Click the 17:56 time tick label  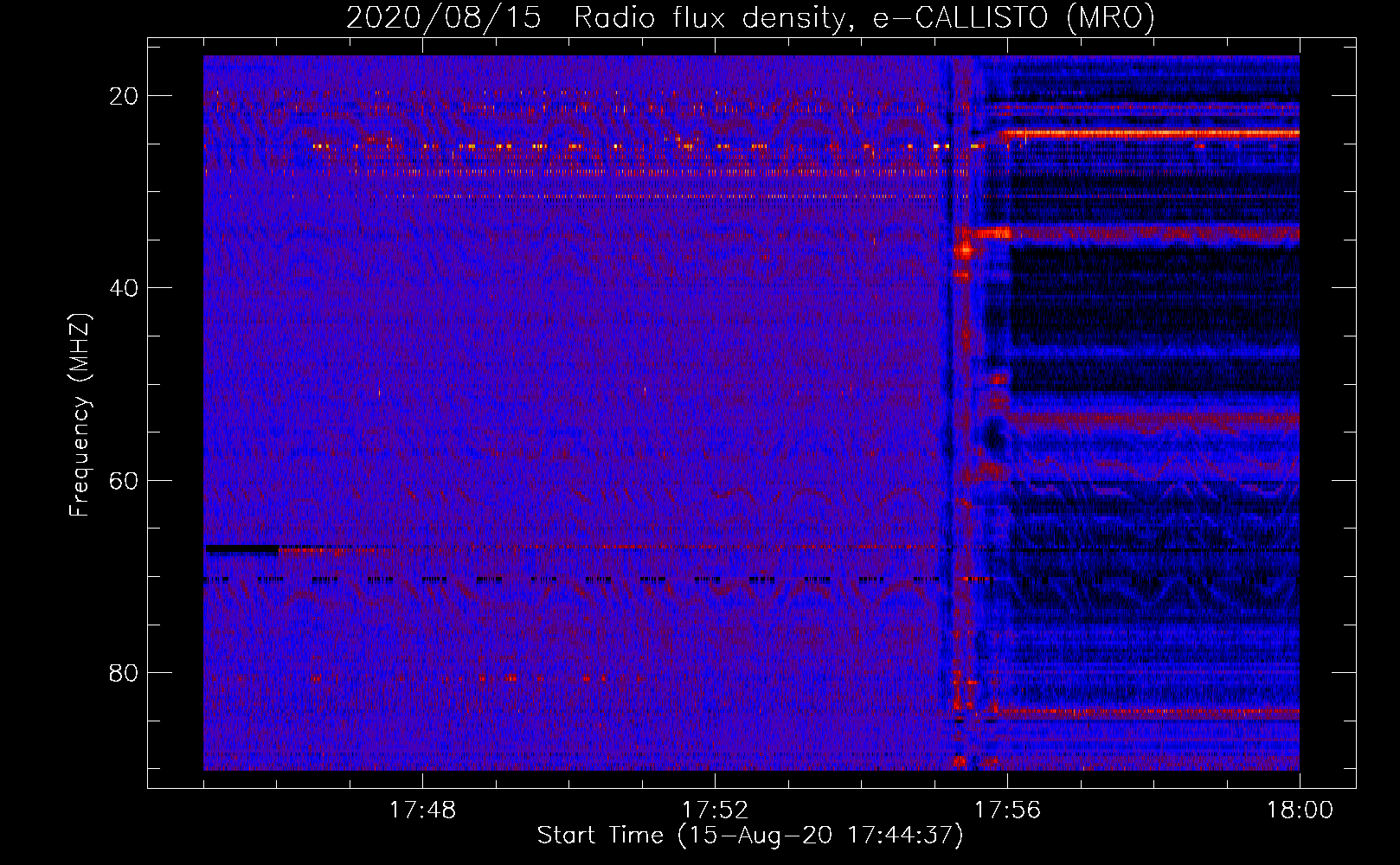click(x=1007, y=810)
